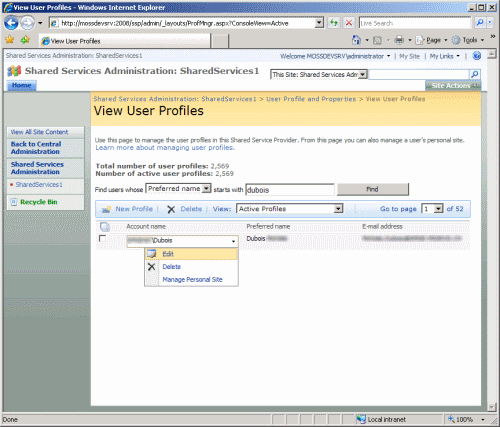This screenshot has width=500, height=427.
Task: Open the Active Profiles view dropdown
Action: (338, 209)
